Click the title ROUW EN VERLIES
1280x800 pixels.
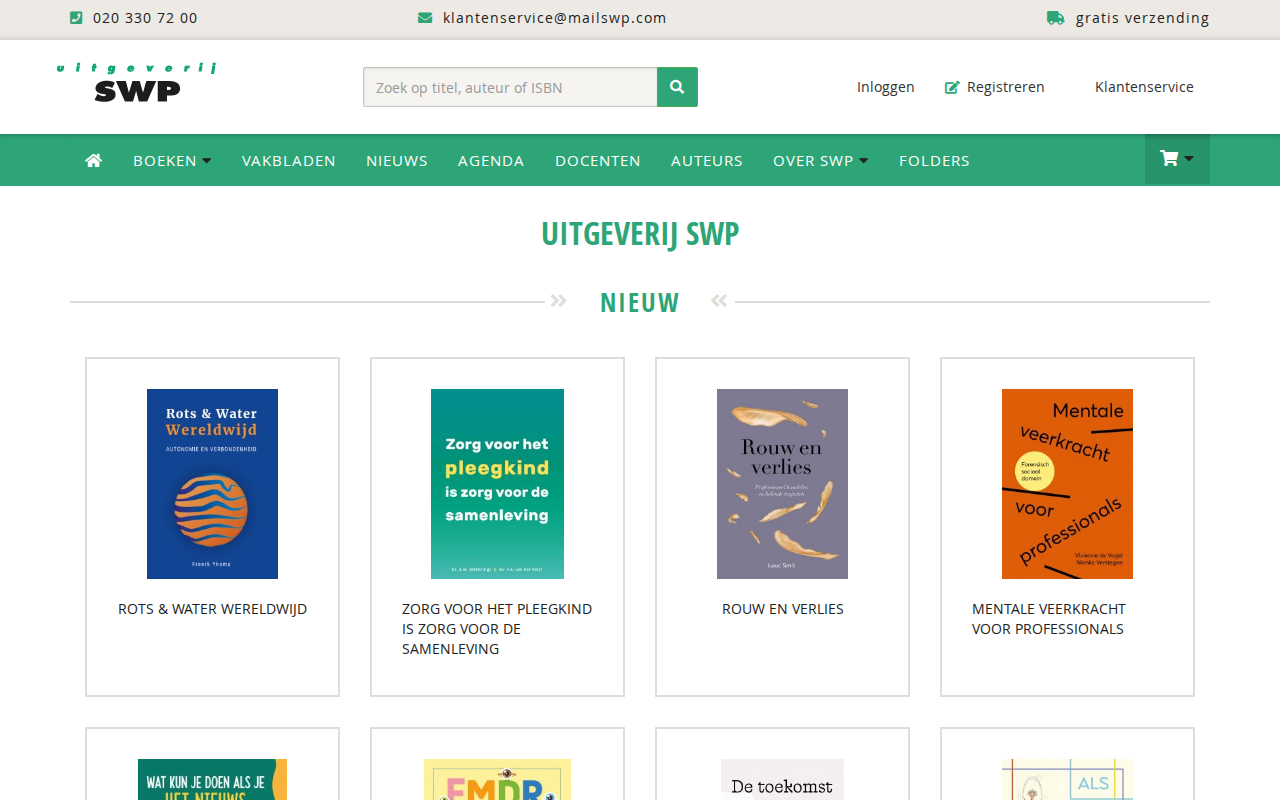pos(783,609)
